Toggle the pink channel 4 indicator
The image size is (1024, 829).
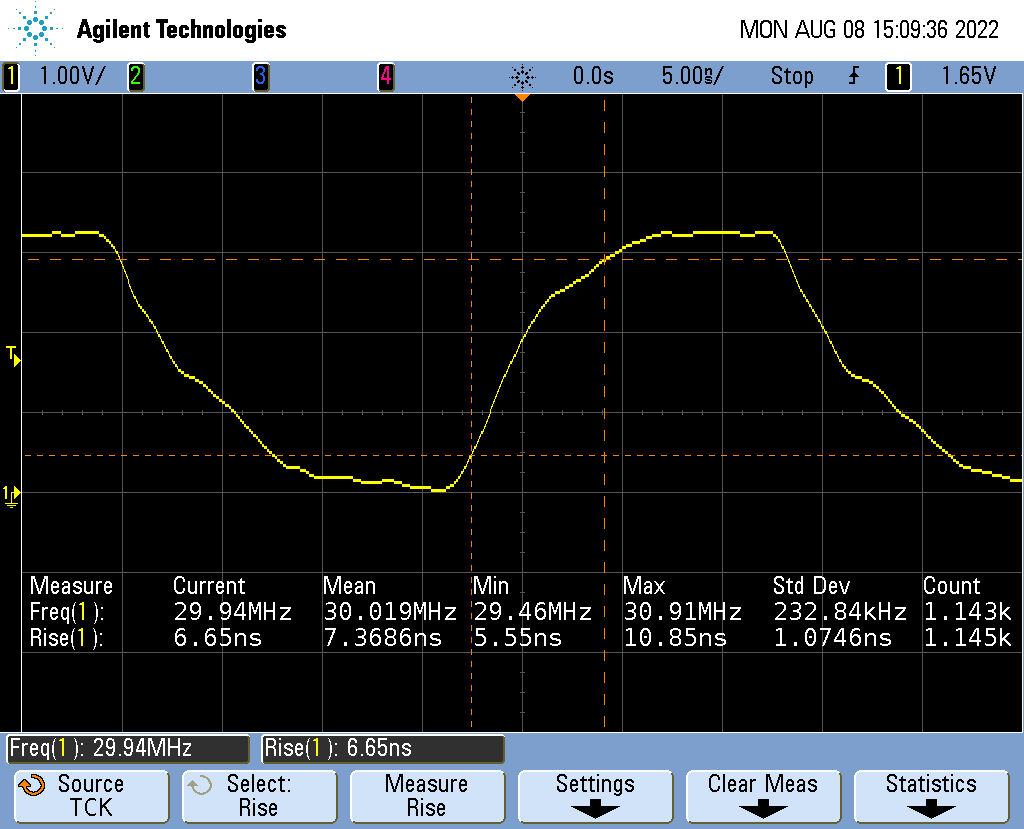pyautogui.click(x=385, y=76)
